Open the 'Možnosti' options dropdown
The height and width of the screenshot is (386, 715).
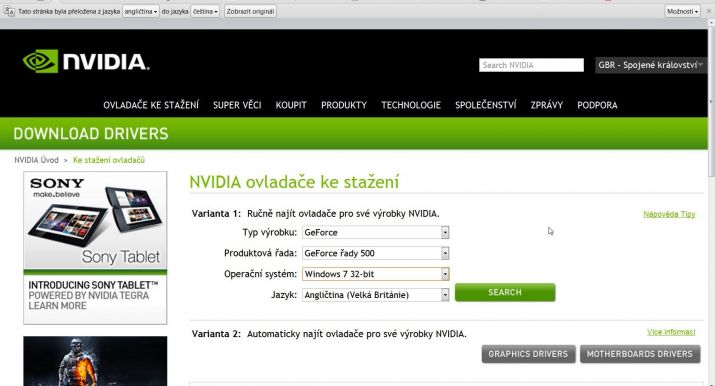coord(682,11)
